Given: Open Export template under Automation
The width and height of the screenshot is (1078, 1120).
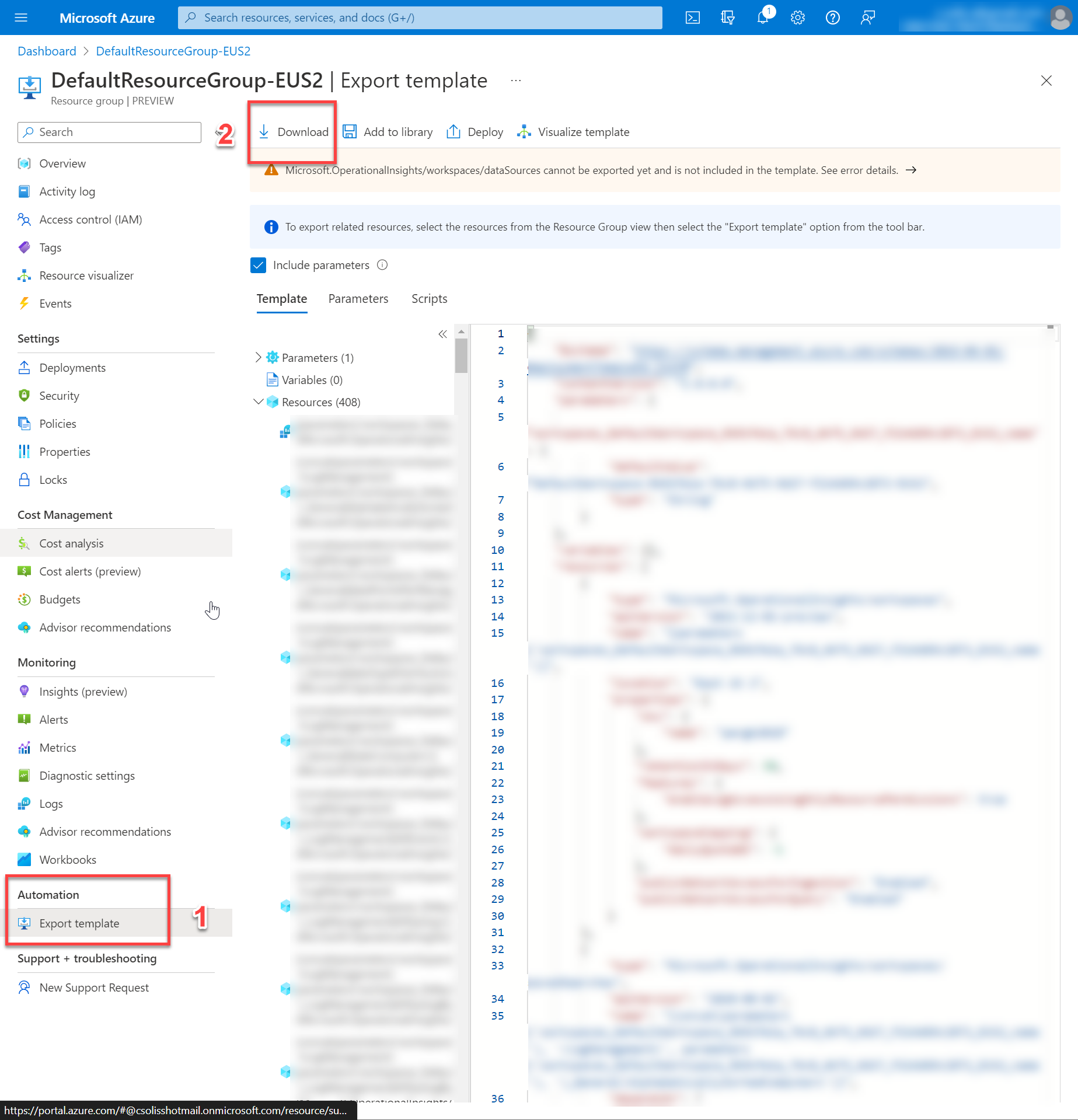Looking at the screenshot, I should pos(79,923).
